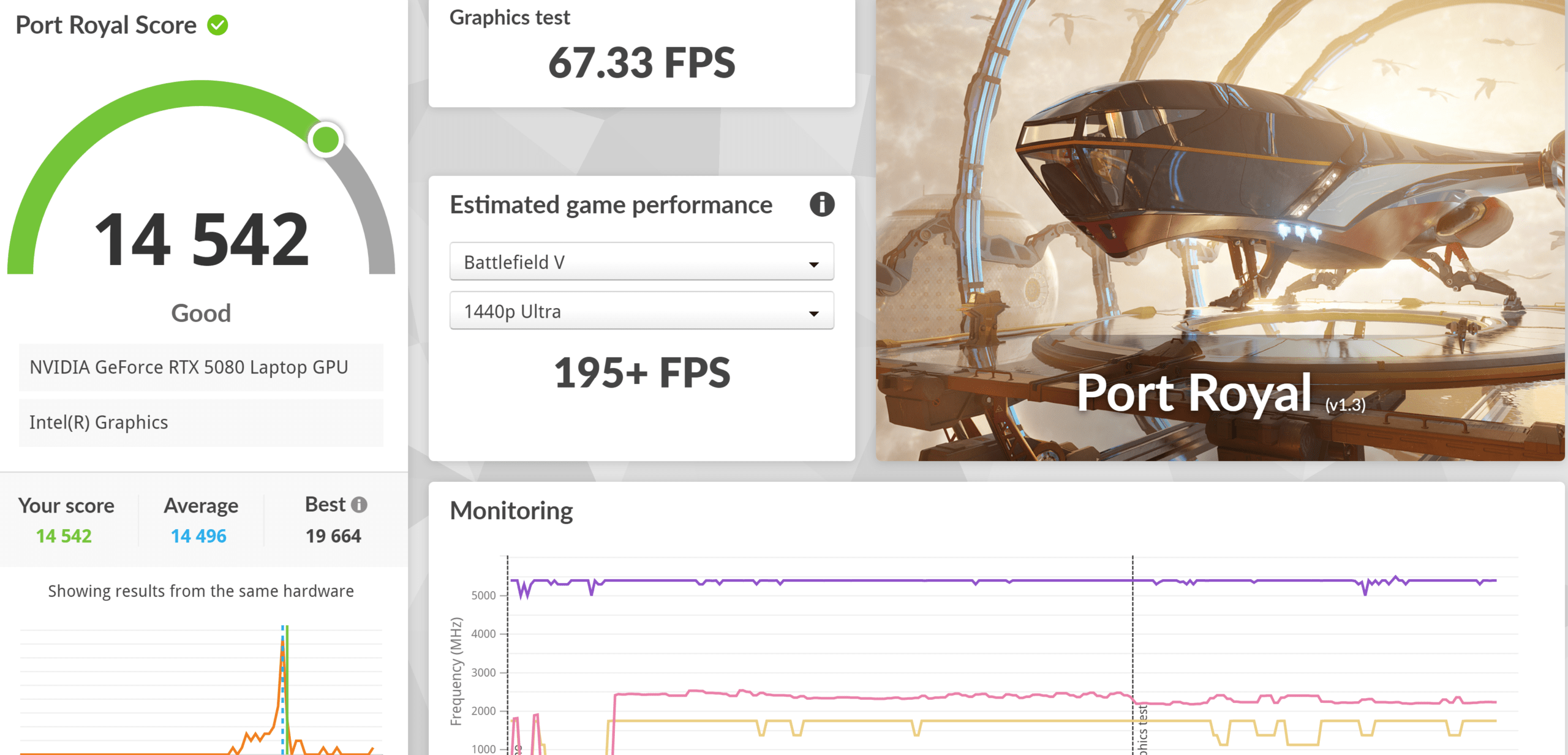Screen dimensions: 1568x755
Task: Click the Monitoring section heading
Action: pyautogui.click(x=511, y=511)
